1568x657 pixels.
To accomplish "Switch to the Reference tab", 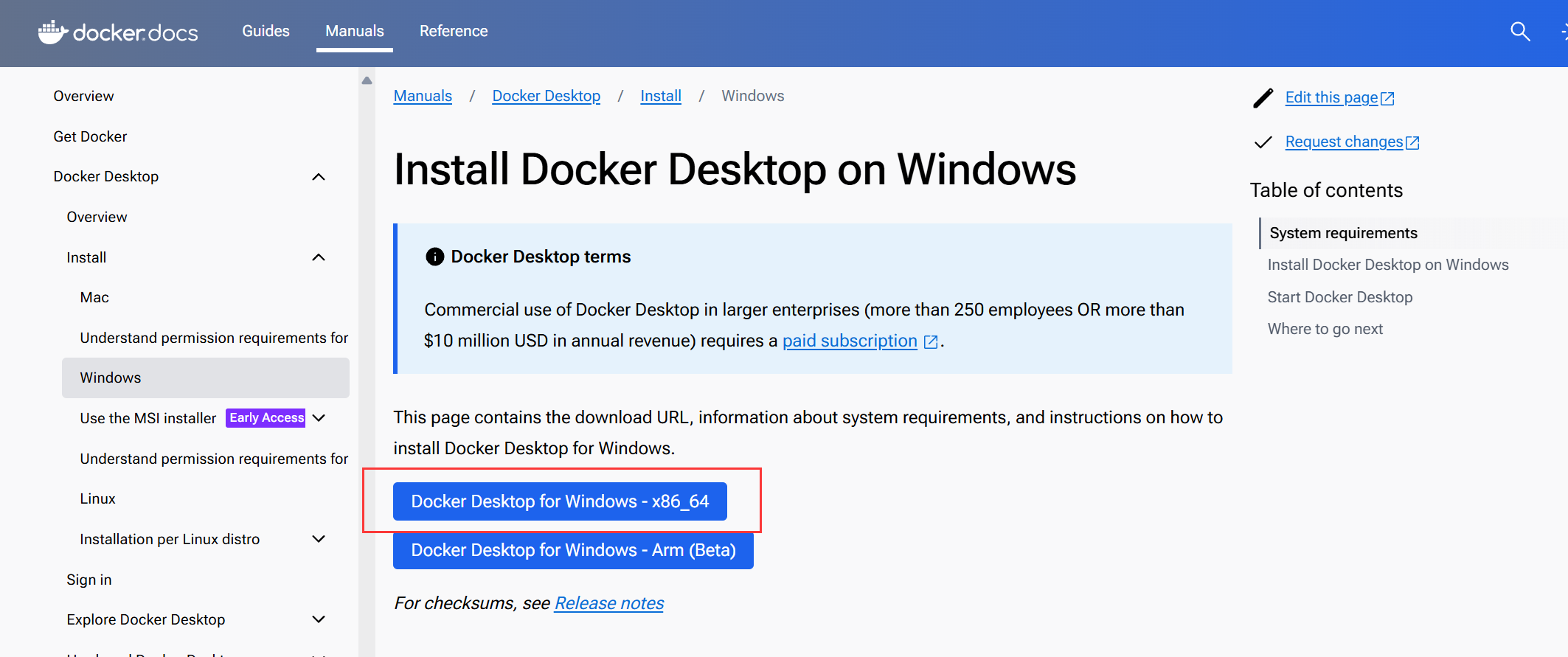I will pyautogui.click(x=454, y=31).
